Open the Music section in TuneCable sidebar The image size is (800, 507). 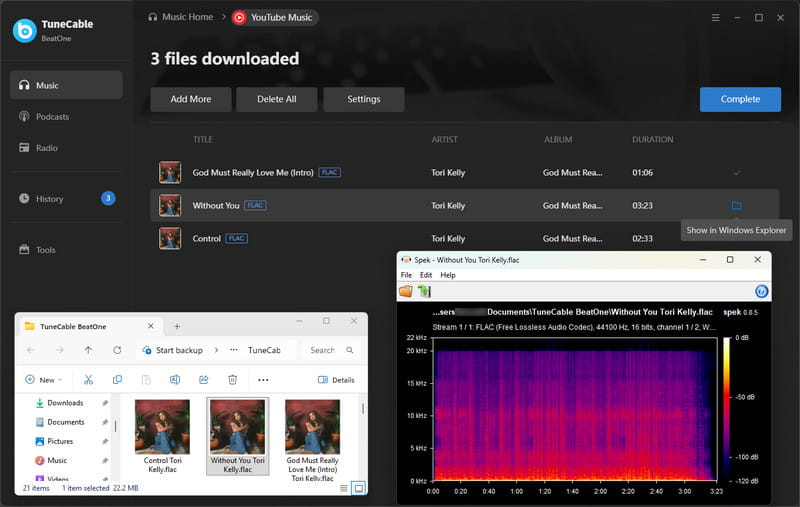coord(66,85)
